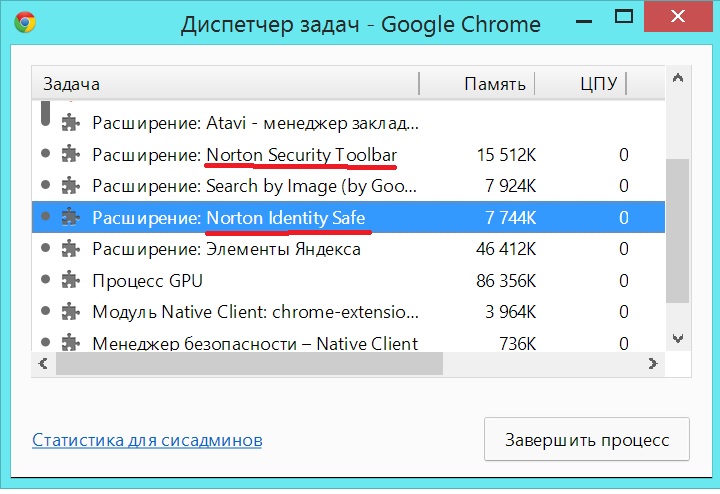Viewport: 720px width, 494px height.
Task: Click the Chrome logo in title bar
Action: coord(26,24)
